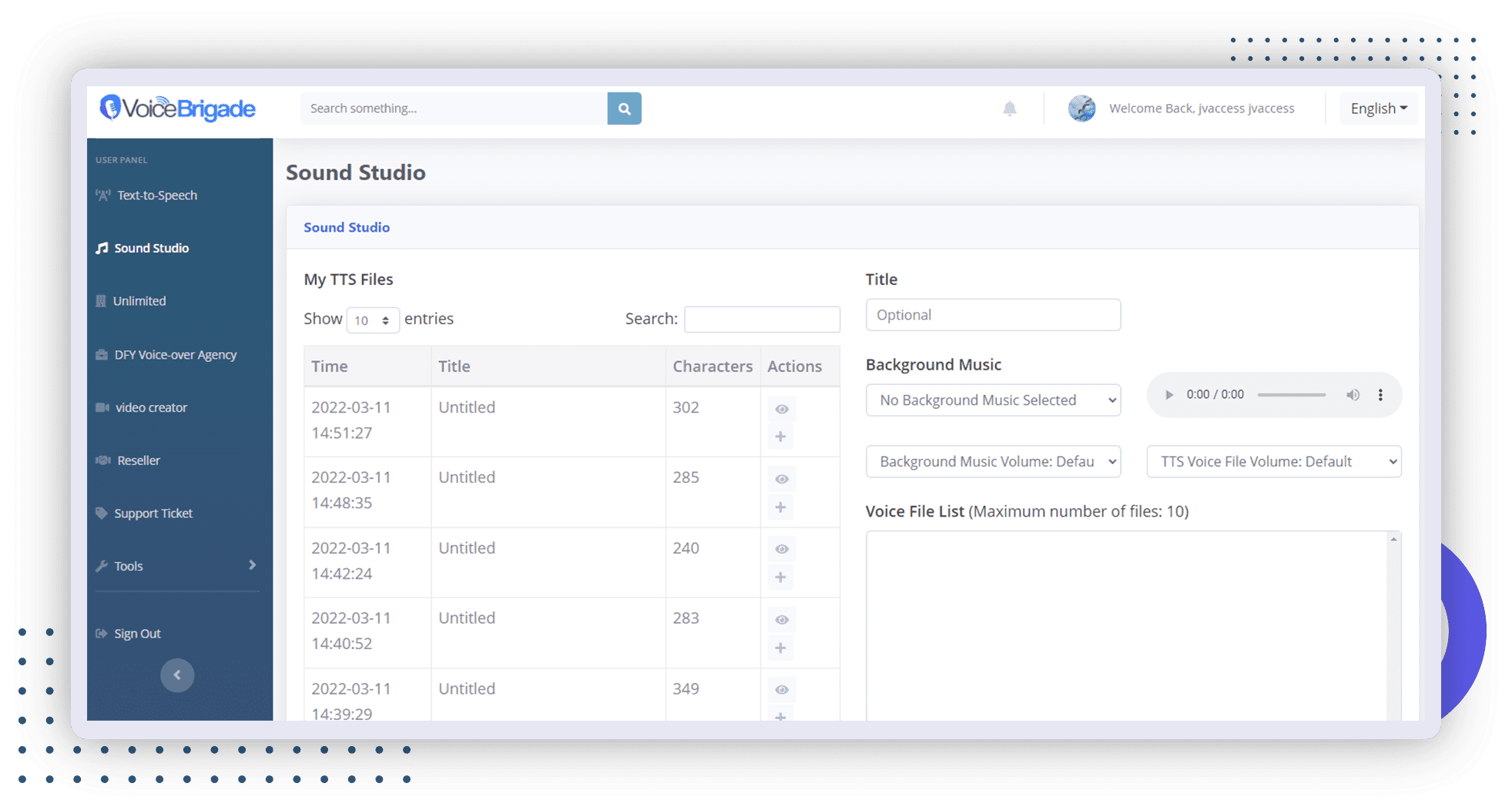The height and width of the screenshot is (810, 1512).
Task: Open the TTS Voice File Volume dropdown
Action: (x=1274, y=462)
